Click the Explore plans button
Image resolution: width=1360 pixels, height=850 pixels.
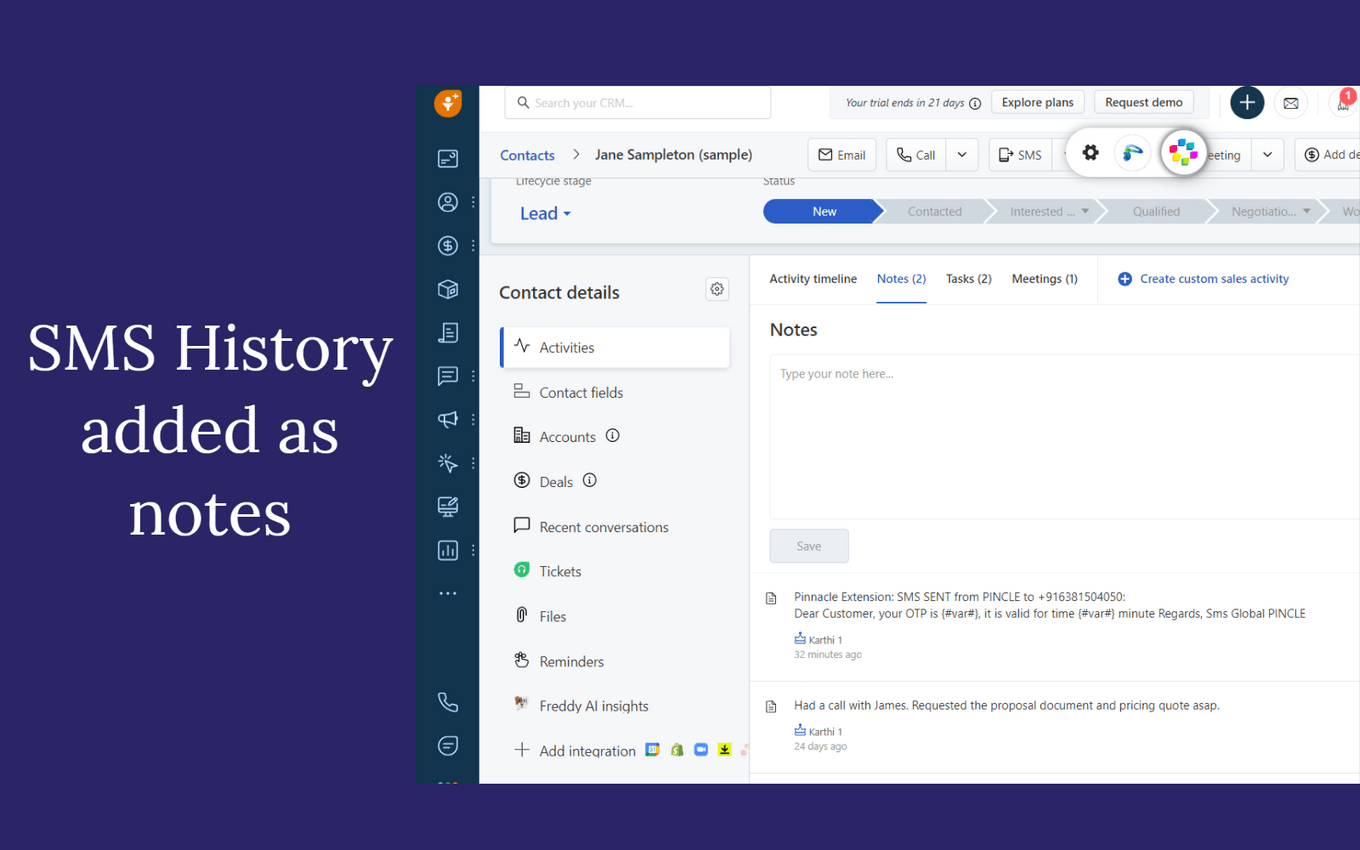(x=1037, y=102)
